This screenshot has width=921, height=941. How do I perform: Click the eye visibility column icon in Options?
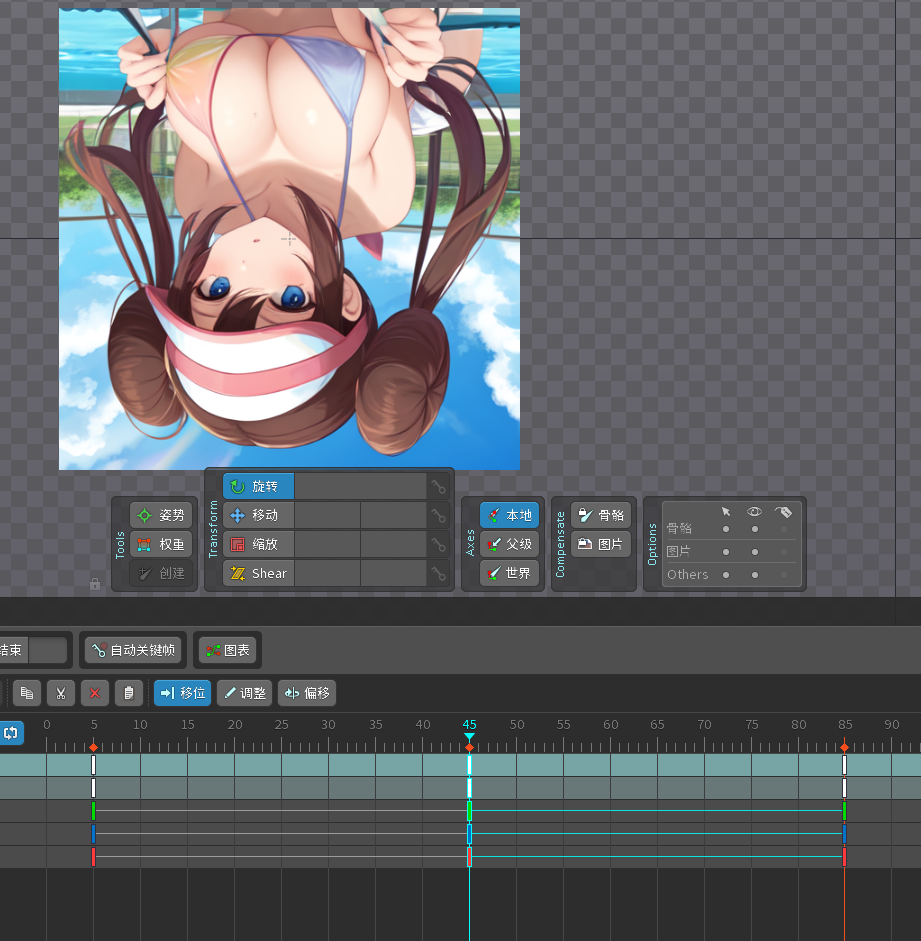(754, 511)
